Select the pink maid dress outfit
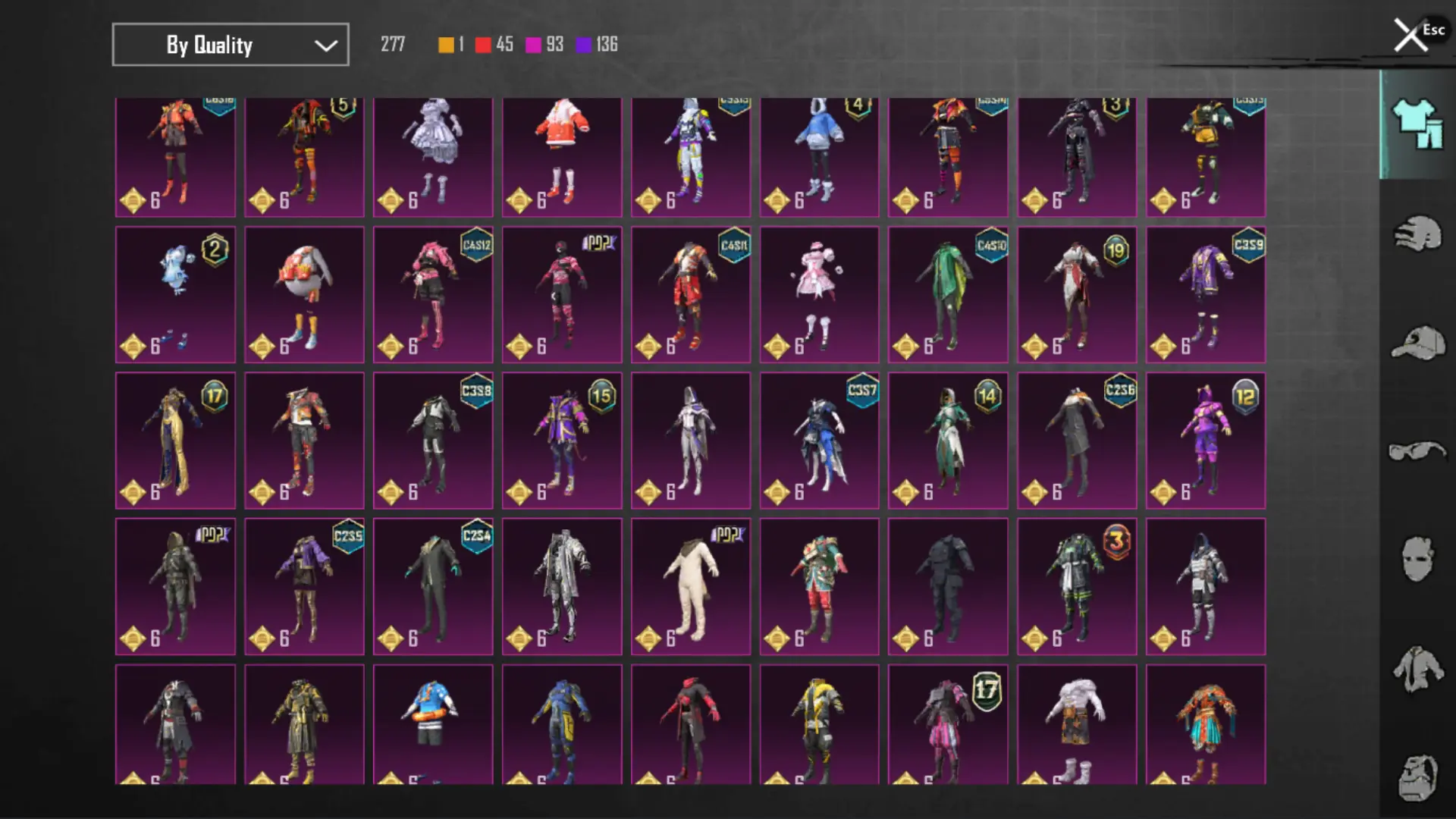1456x819 pixels. (x=819, y=294)
